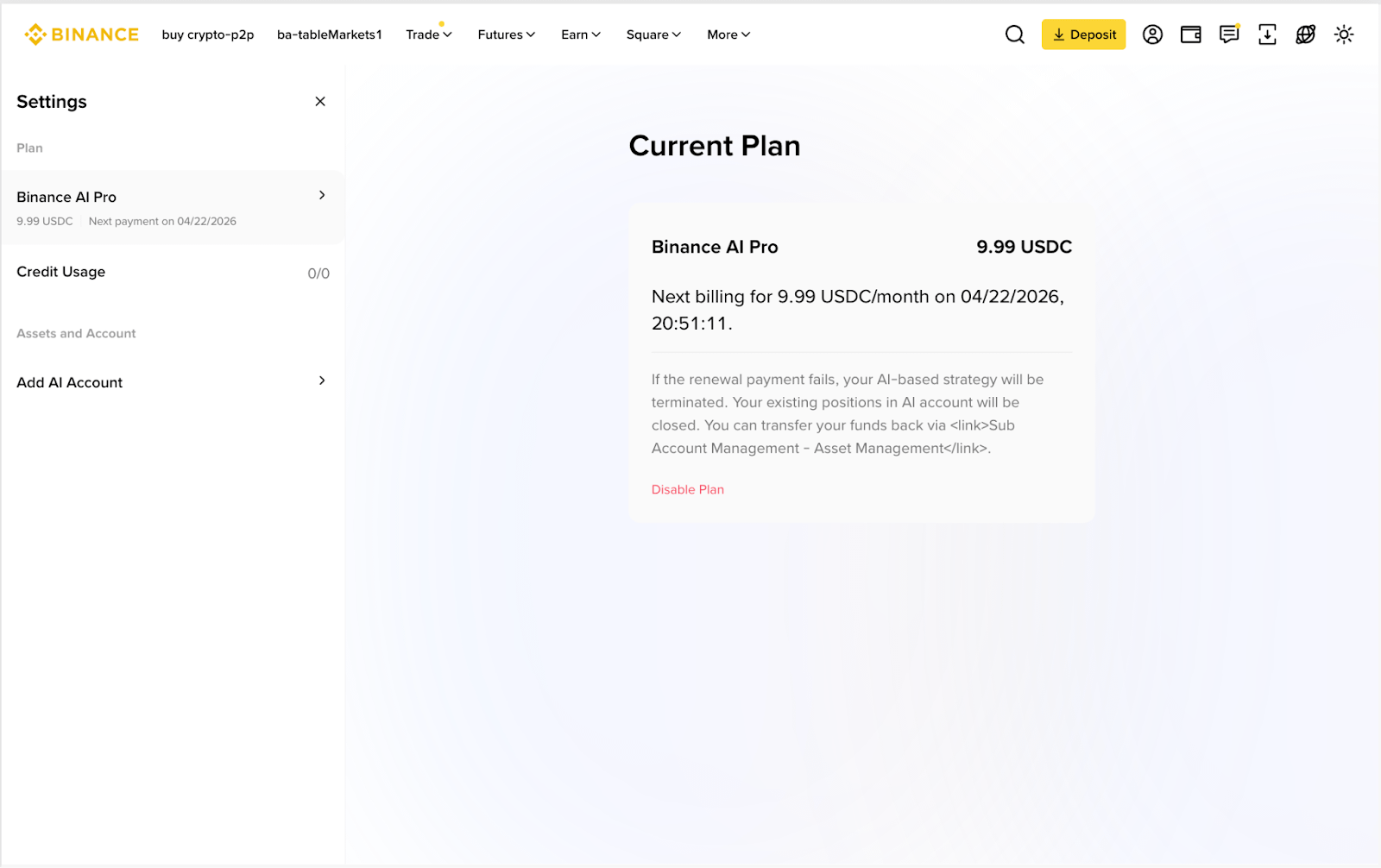This screenshot has width=1381, height=868.
Task: Expand the Futures dropdown menu
Action: pos(506,35)
